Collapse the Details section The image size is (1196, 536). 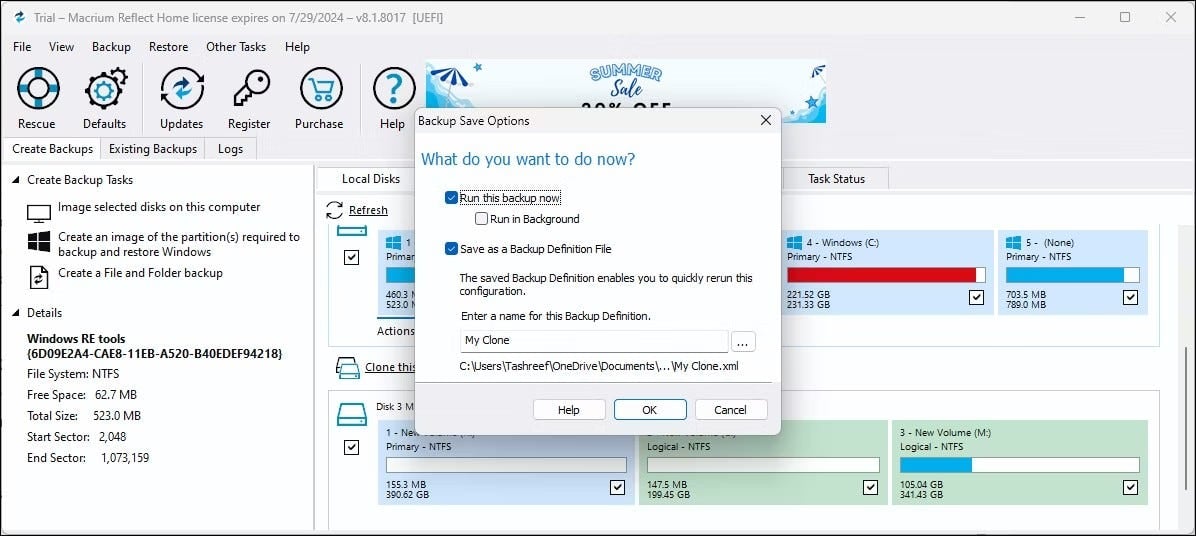[16, 313]
